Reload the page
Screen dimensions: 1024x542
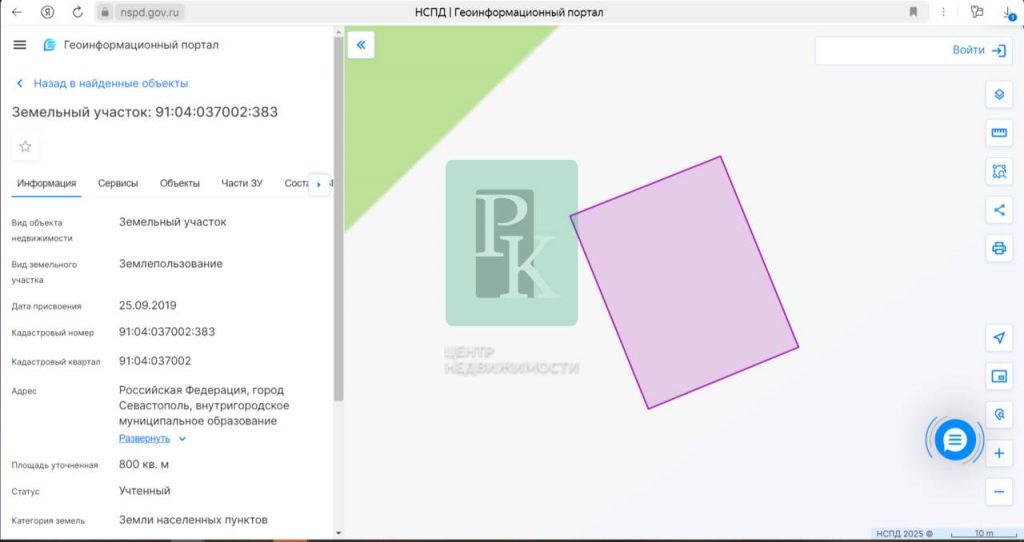pyautogui.click(x=78, y=12)
